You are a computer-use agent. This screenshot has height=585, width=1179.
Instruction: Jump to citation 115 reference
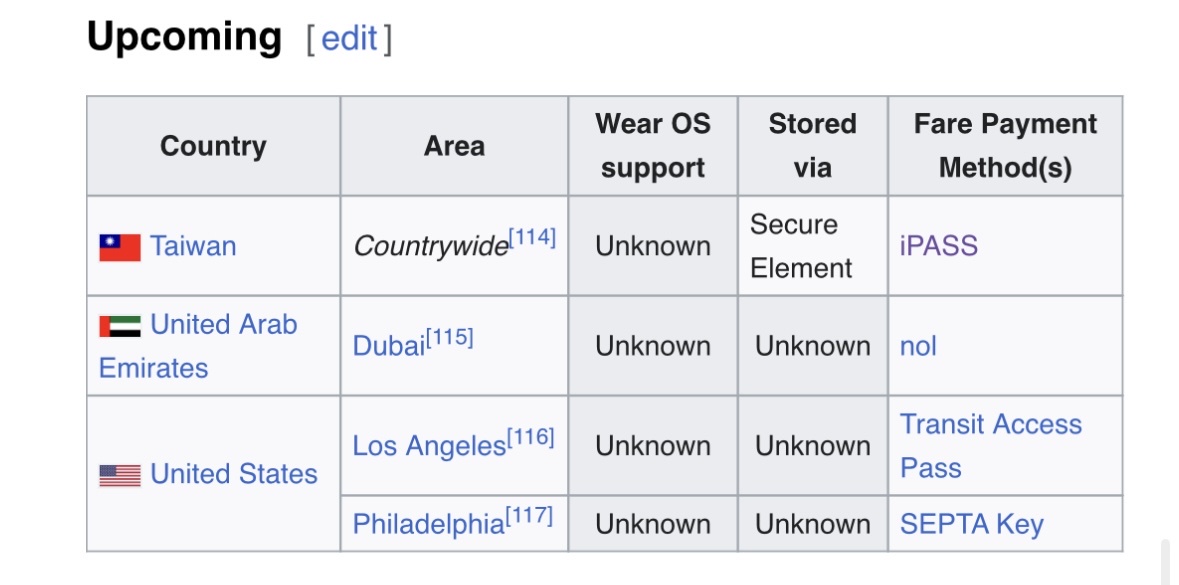coord(449,338)
